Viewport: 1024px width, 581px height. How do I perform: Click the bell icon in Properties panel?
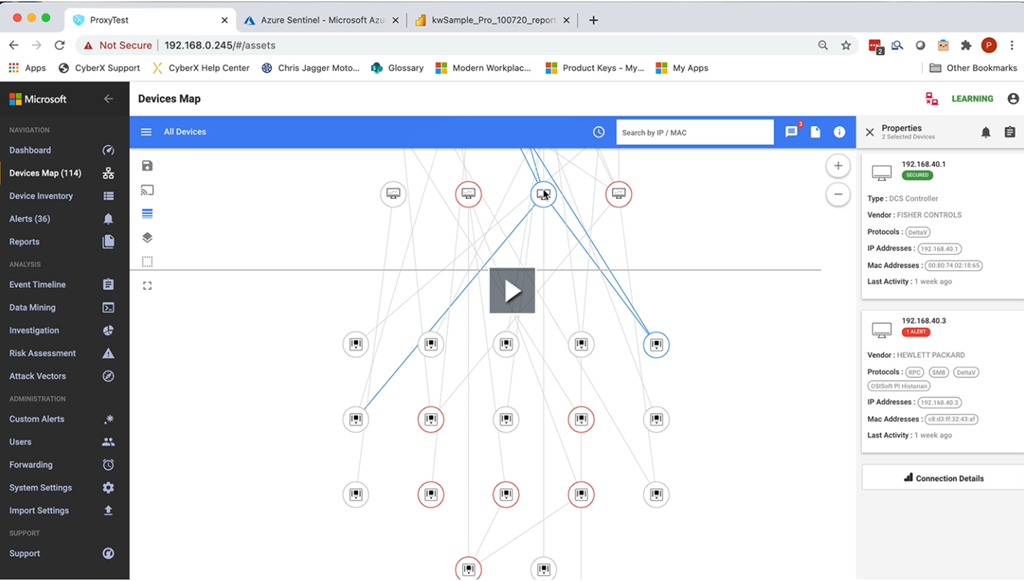(985, 132)
